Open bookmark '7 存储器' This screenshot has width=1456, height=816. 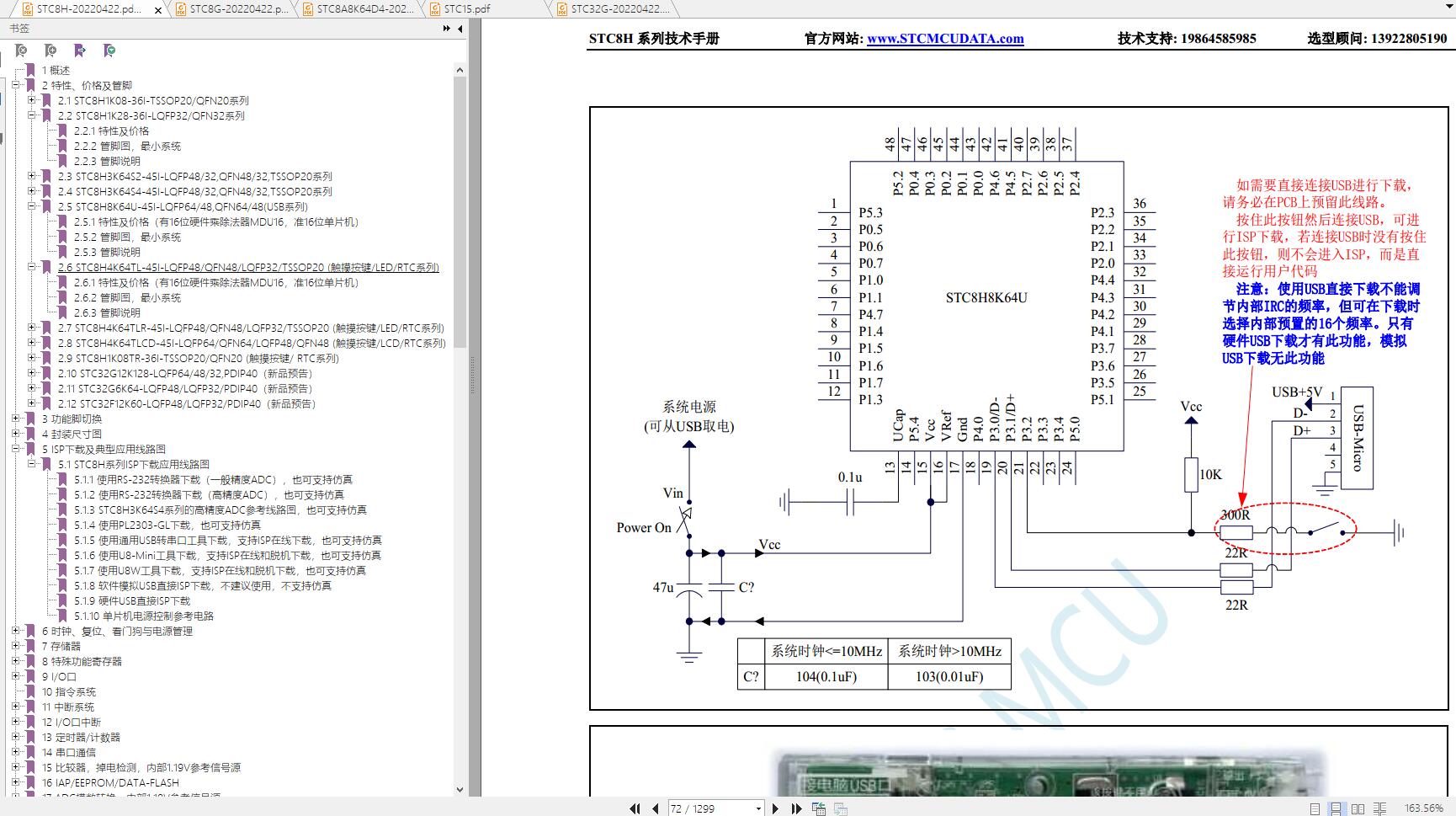pos(61,646)
